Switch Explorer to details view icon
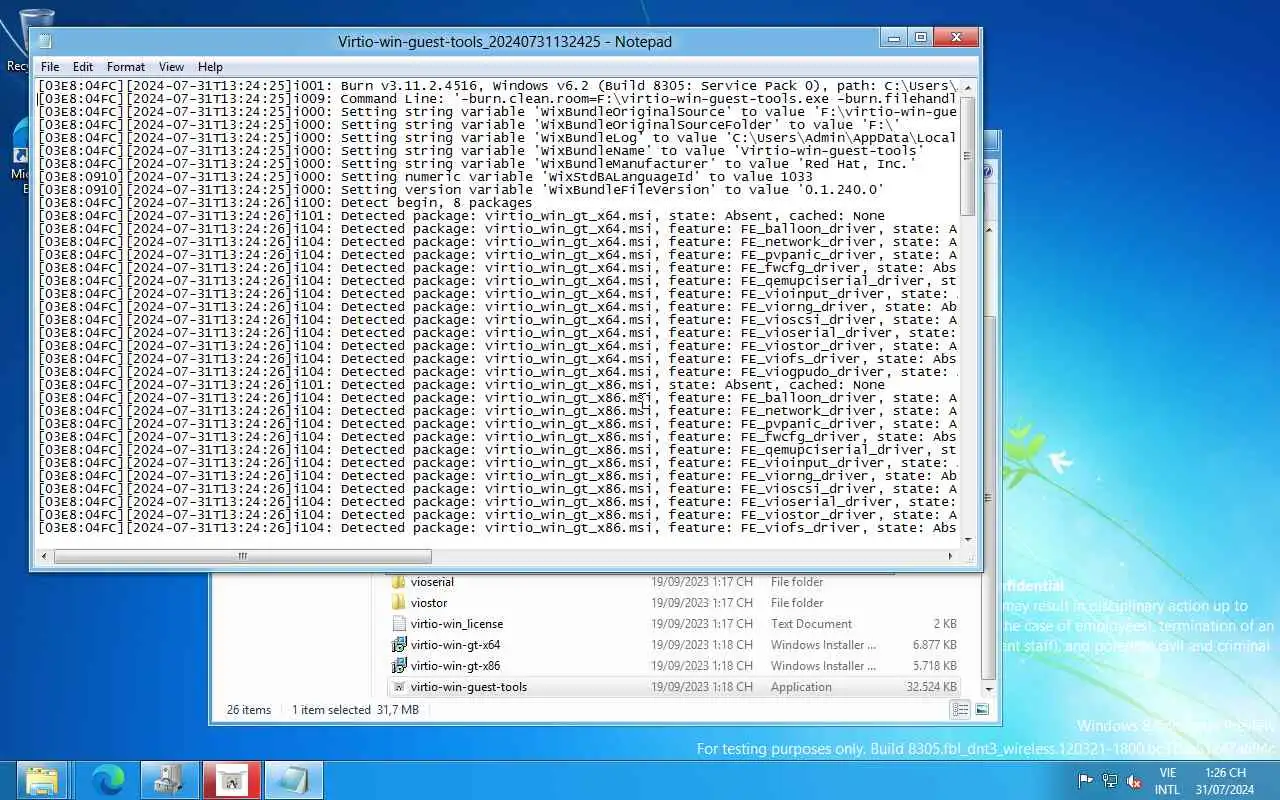 click(x=960, y=709)
